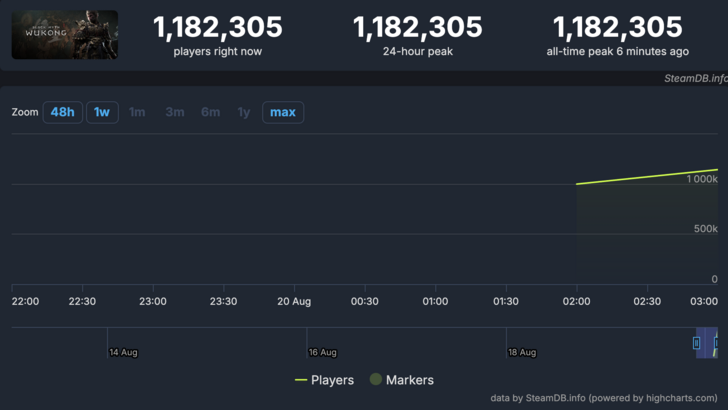Click the 6m zoom option
728x410 pixels.
(x=210, y=112)
